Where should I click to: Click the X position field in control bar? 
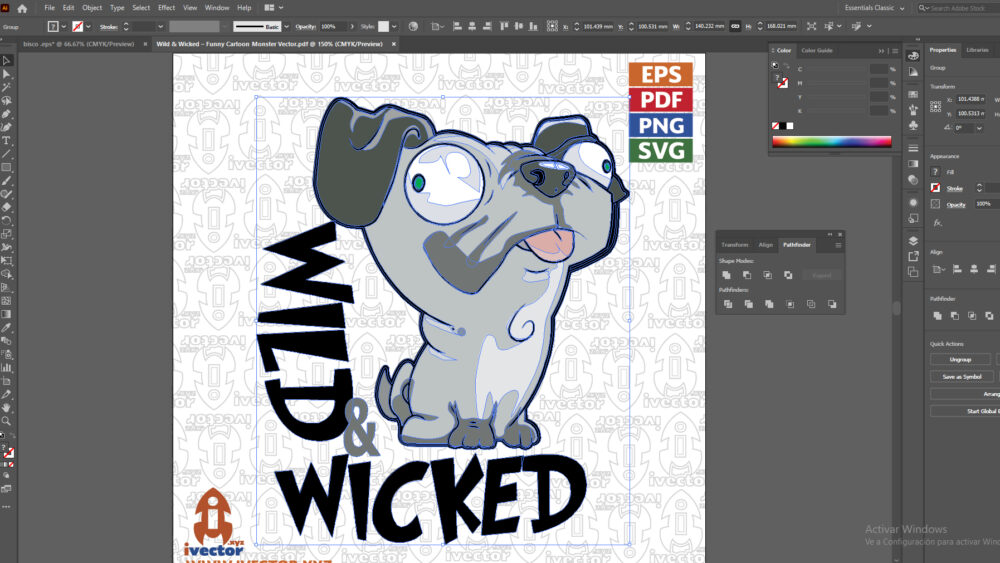[x=598, y=26]
